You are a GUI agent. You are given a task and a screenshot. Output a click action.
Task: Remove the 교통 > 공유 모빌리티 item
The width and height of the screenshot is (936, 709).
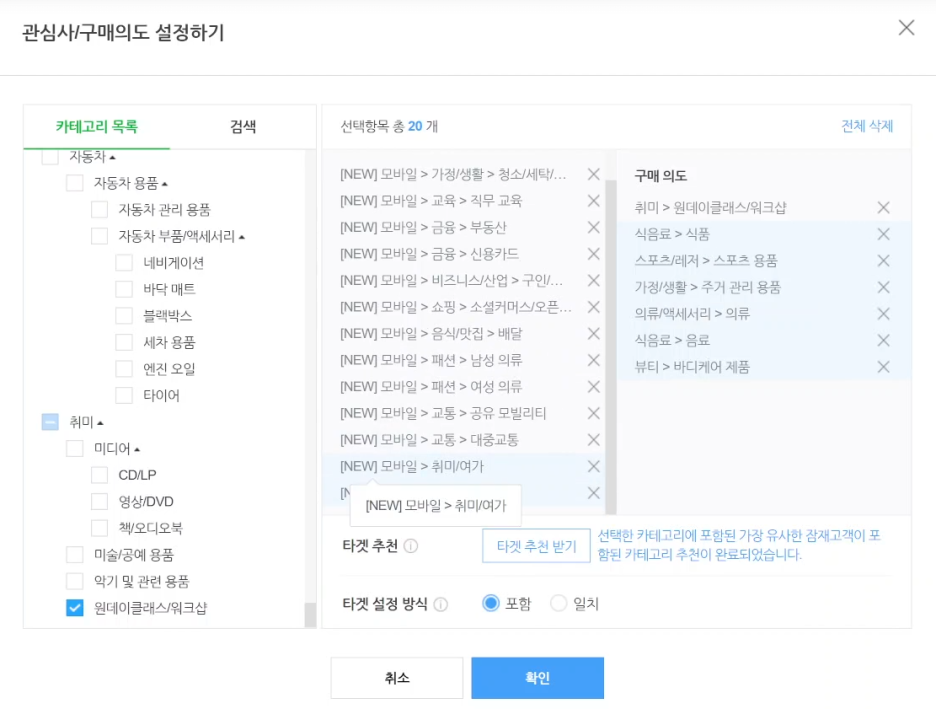tap(593, 413)
